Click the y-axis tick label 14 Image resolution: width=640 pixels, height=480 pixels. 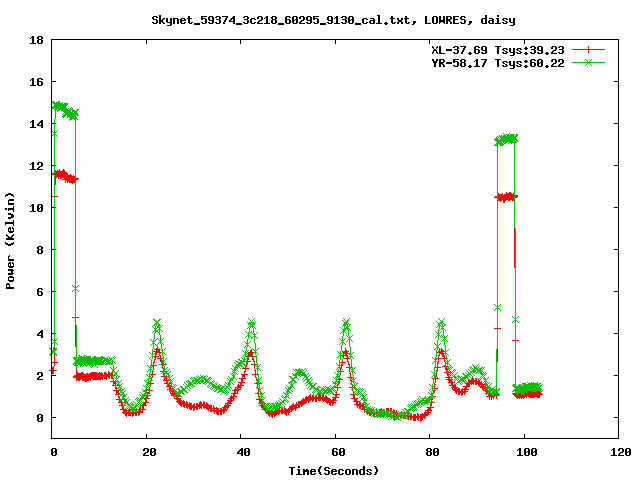pos(37,124)
